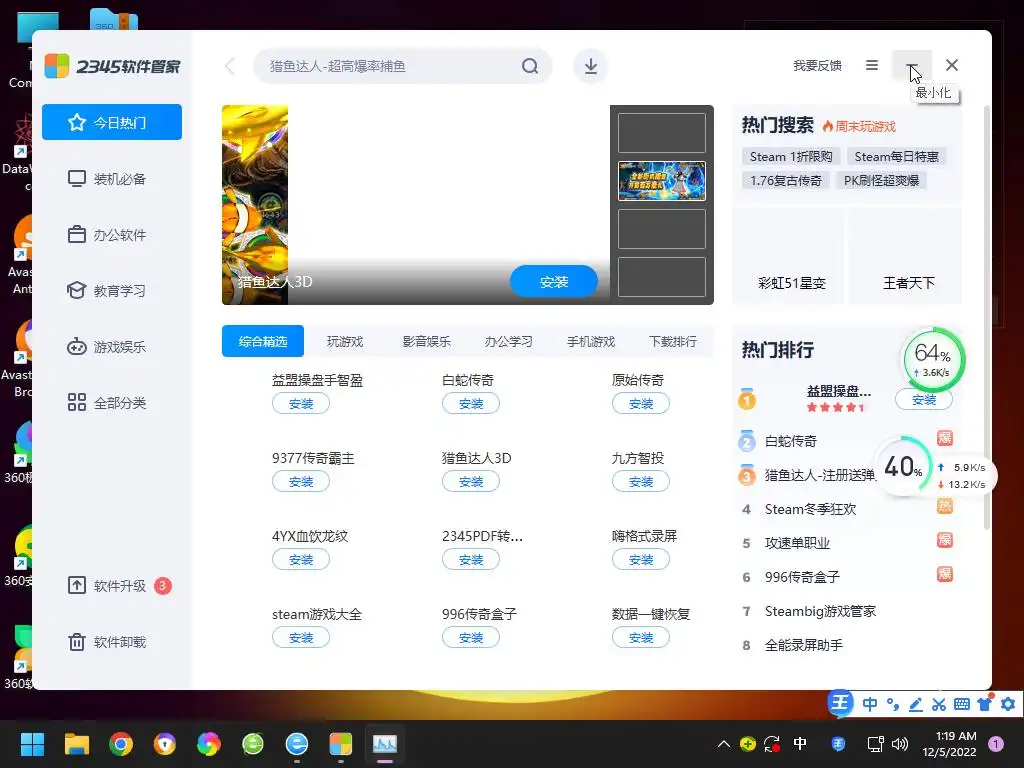Switch to the 办公学习 tab
Screen dimensions: 1024x768
click(x=508, y=341)
